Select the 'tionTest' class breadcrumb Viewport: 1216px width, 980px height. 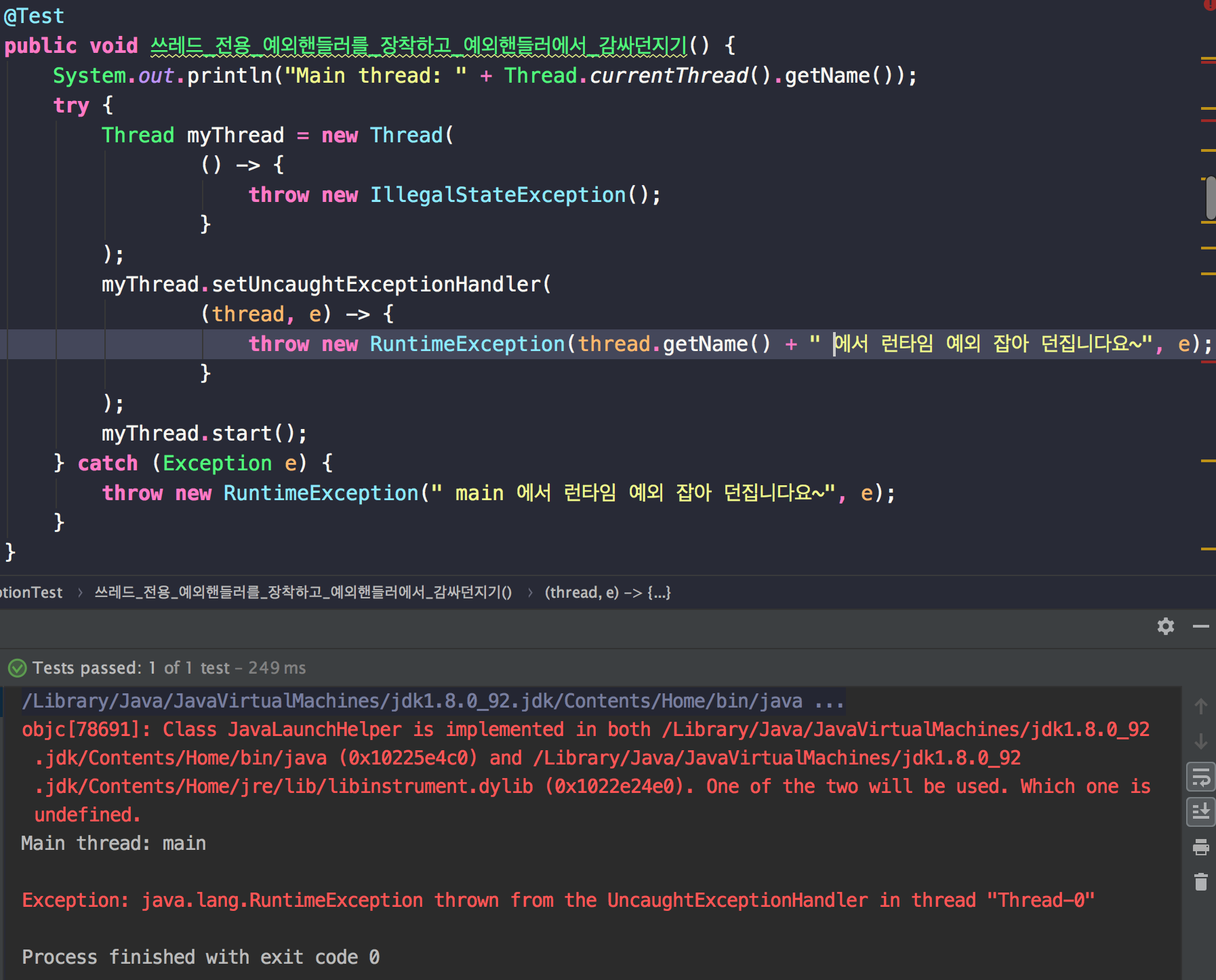coord(31,592)
